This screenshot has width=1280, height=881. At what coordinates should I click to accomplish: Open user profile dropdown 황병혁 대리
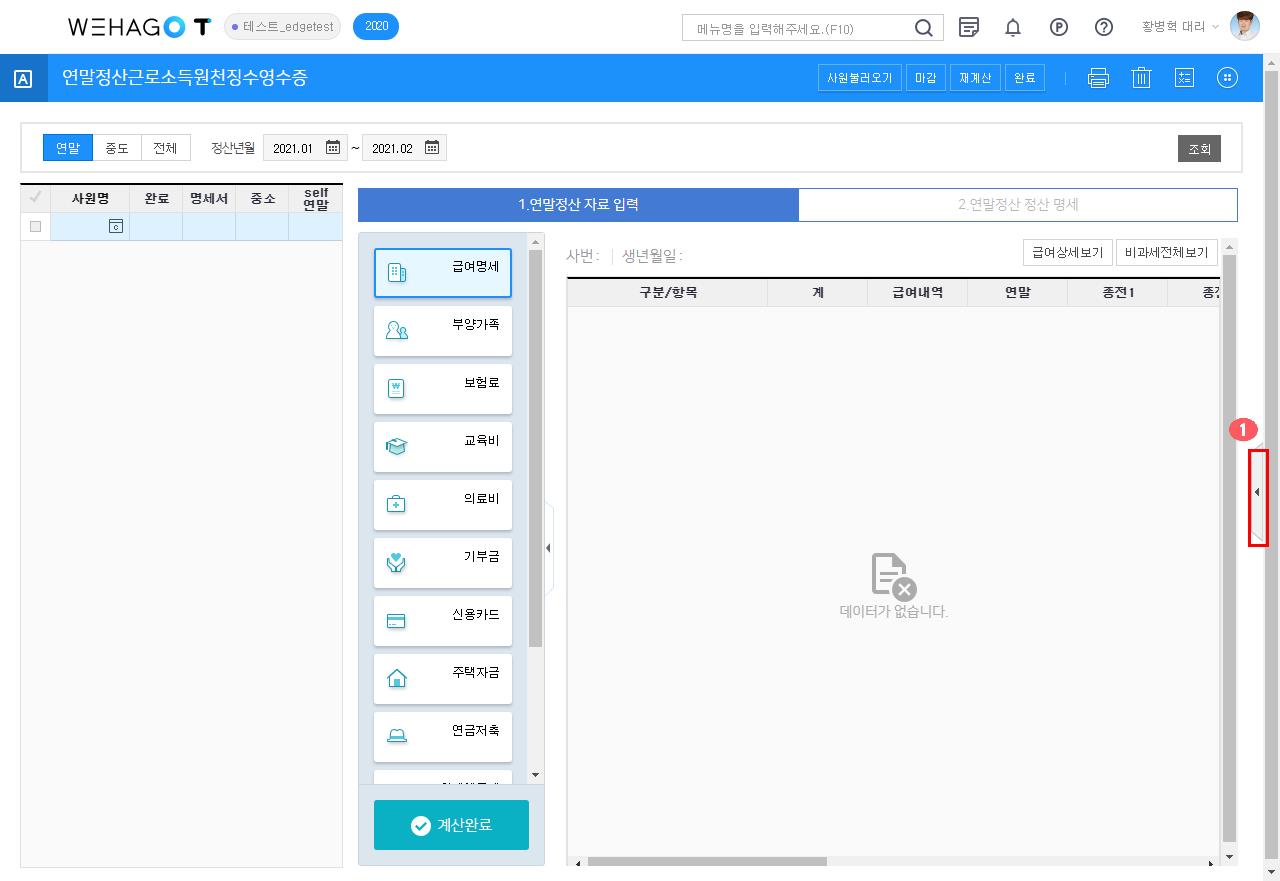[x=1180, y=27]
